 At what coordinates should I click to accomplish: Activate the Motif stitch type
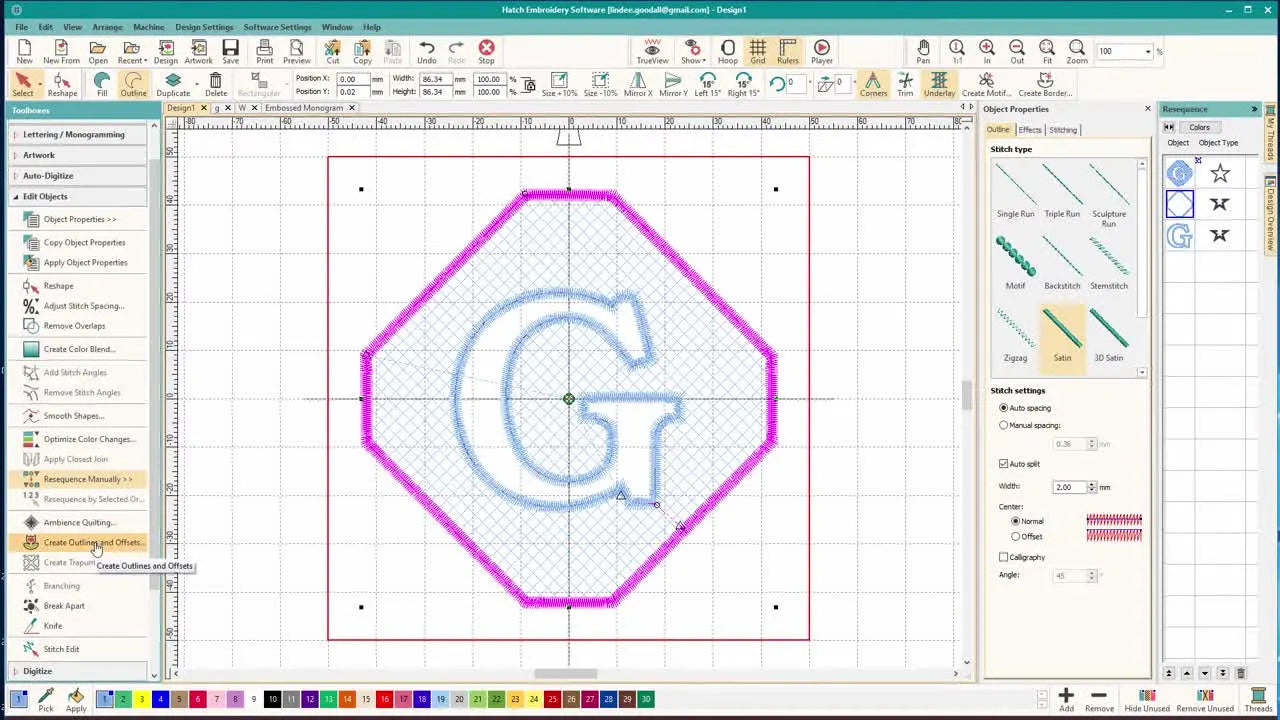coord(1015,260)
